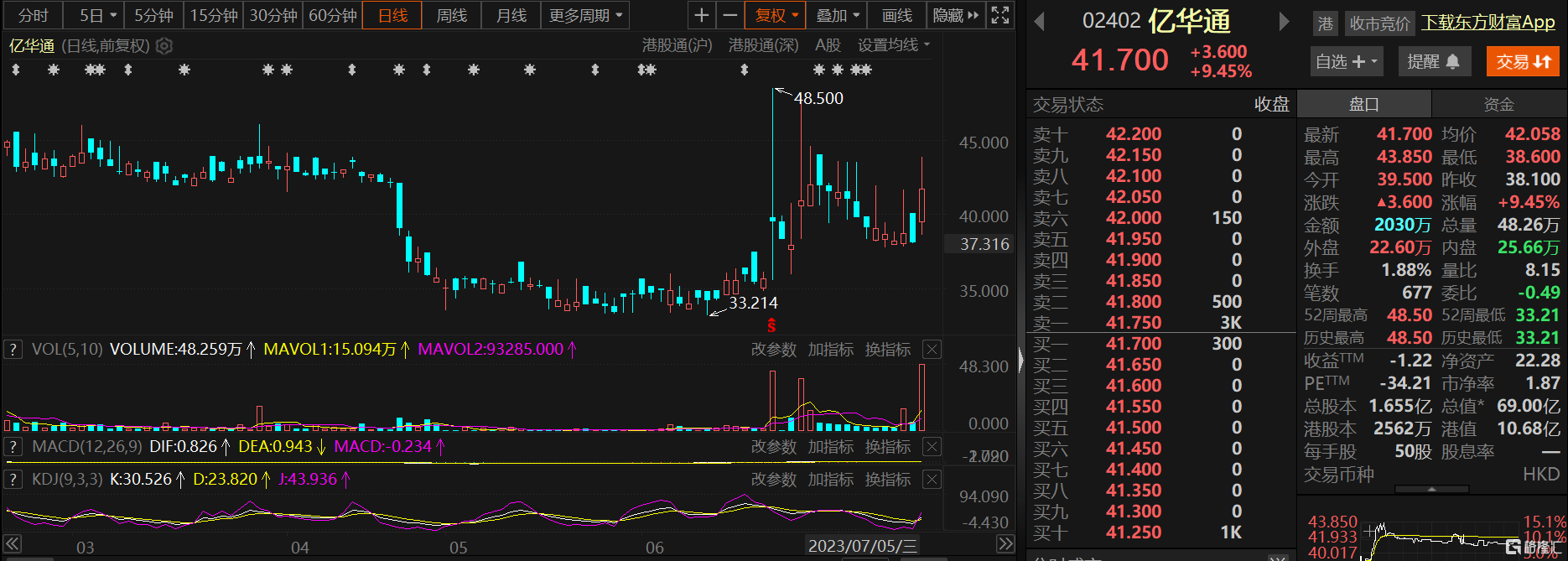Click the side panel collapse handle
Screen dimensions: 1568x561
(1020, 361)
